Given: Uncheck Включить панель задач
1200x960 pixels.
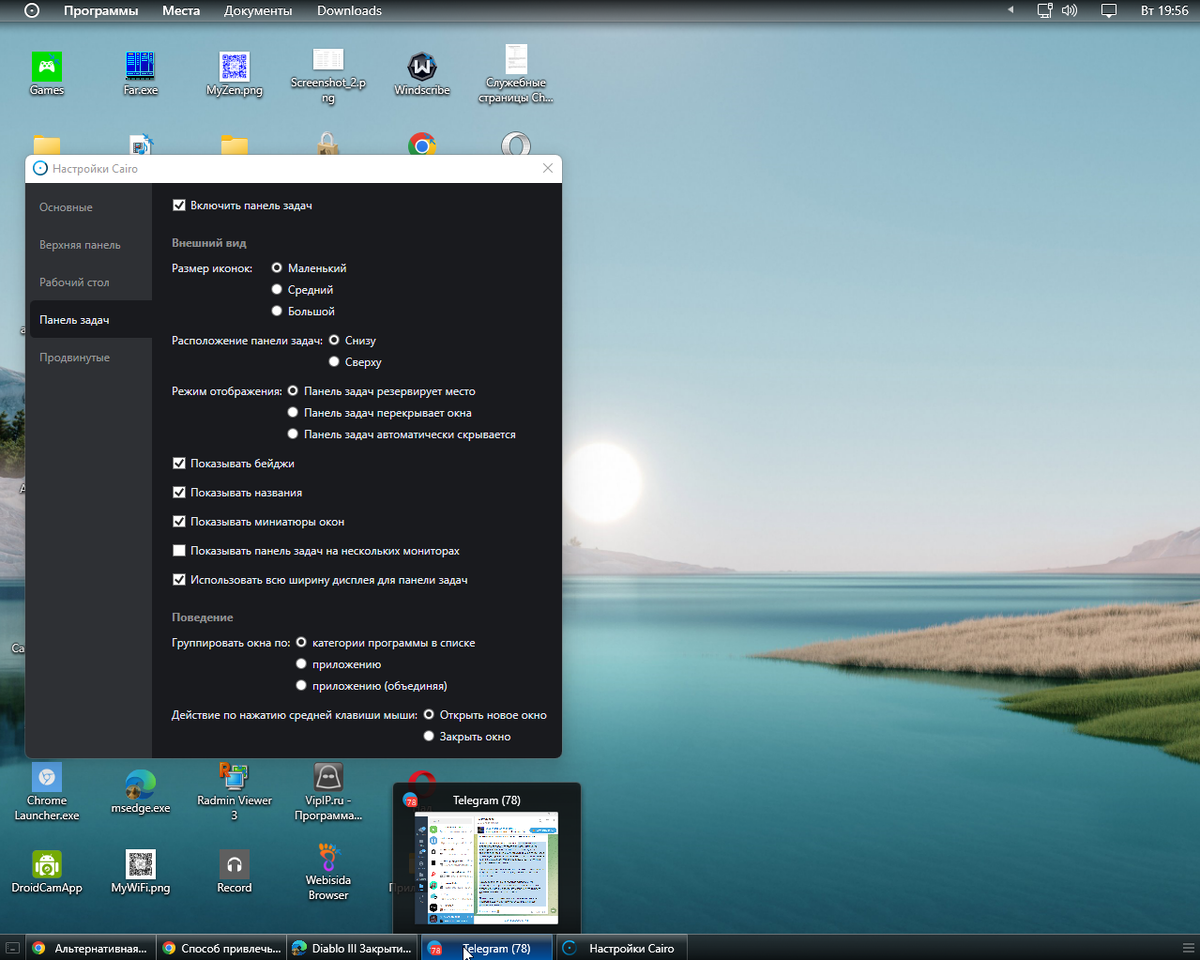Looking at the screenshot, I should coord(179,205).
